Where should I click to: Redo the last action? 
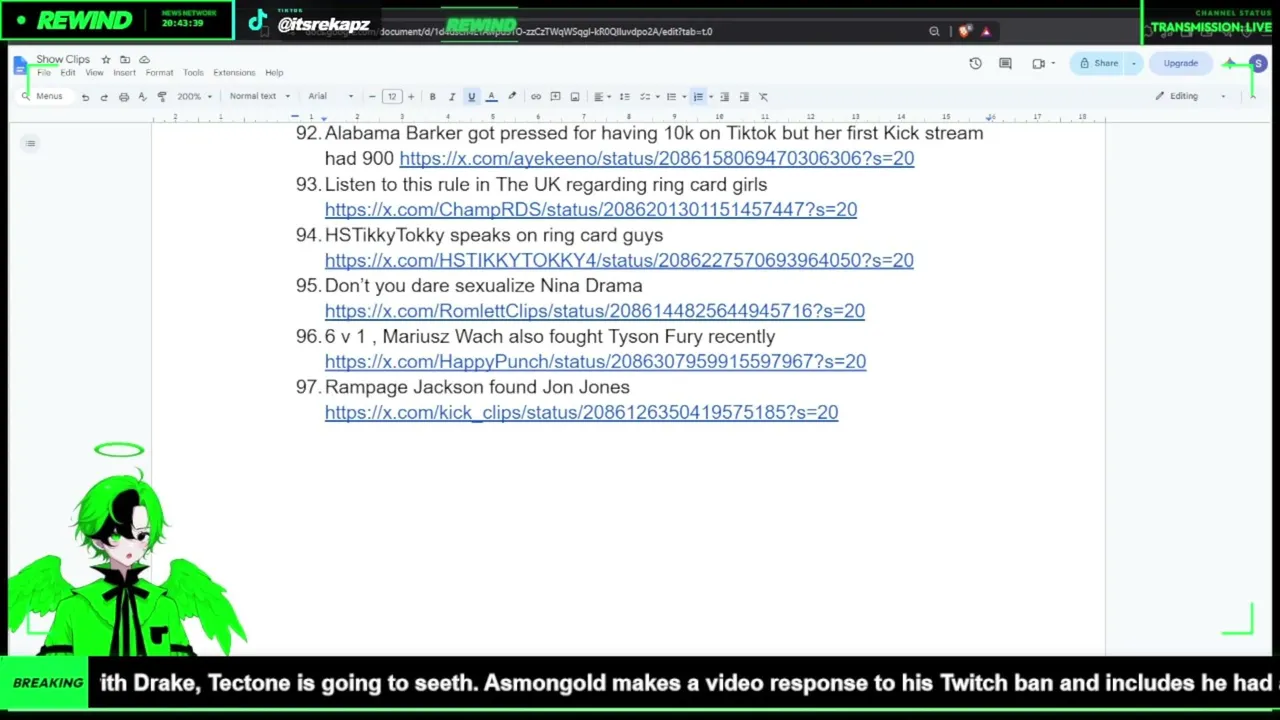coord(104,97)
